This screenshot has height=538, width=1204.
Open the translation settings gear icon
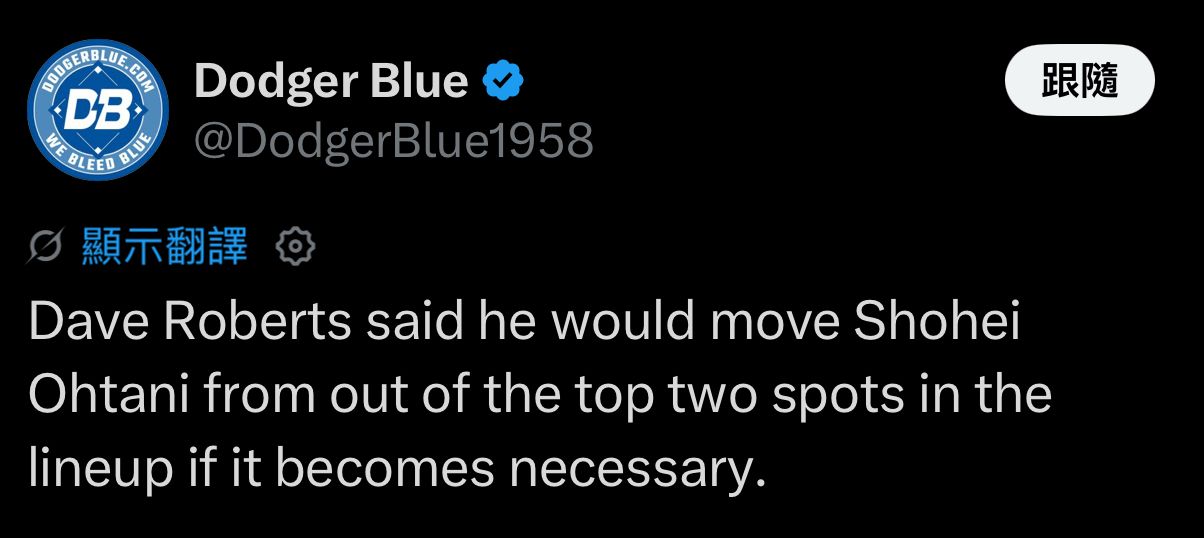(x=295, y=246)
